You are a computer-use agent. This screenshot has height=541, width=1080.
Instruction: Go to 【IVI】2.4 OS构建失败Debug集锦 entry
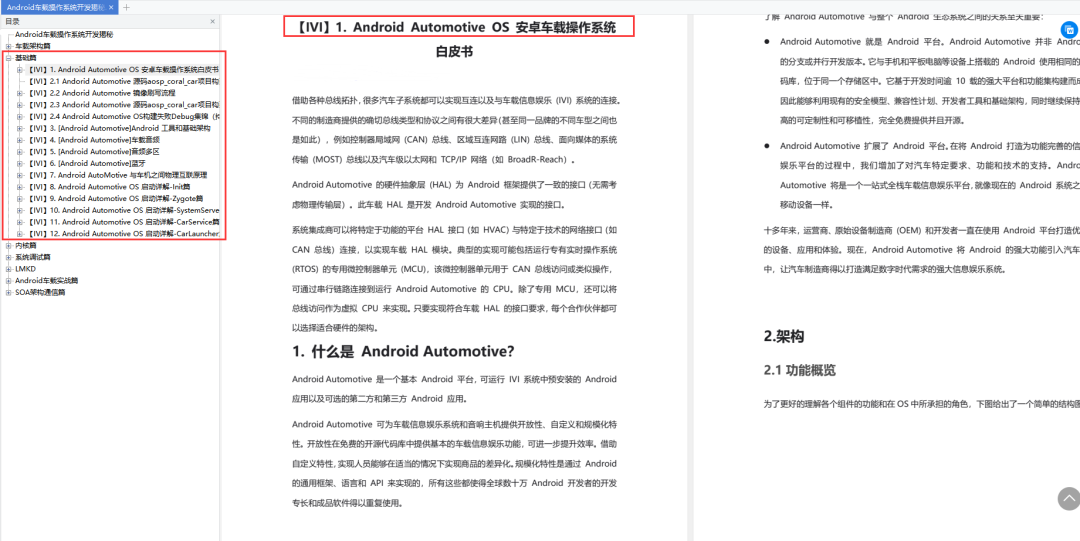tap(122, 116)
